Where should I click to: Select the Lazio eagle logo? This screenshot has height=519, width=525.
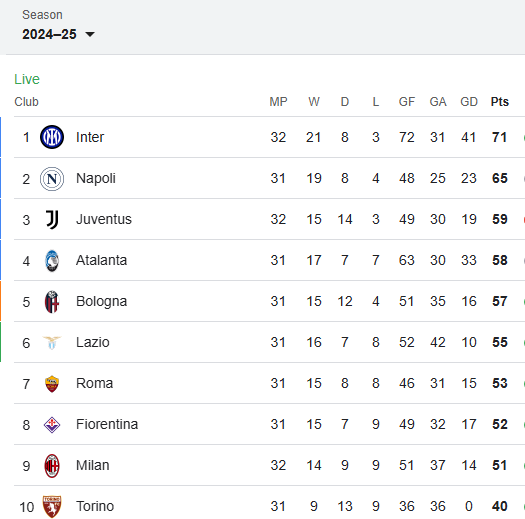tap(52, 343)
